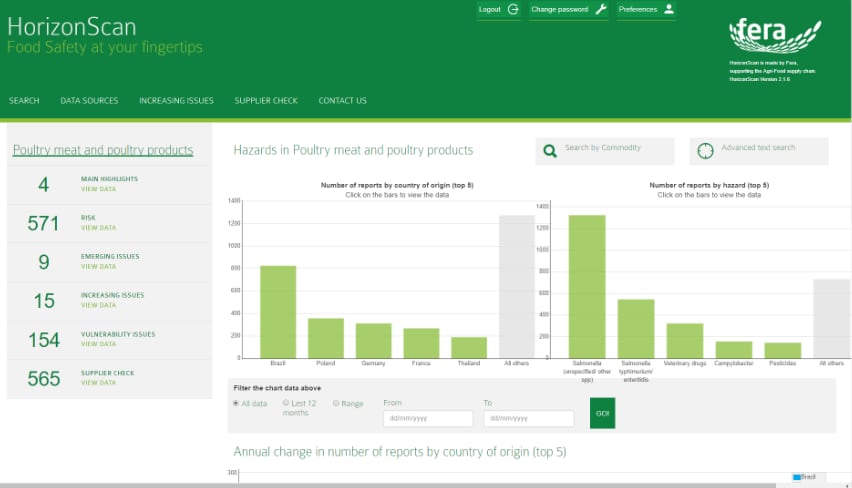Click the number 154 for Vulnerability Issues

pyautogui.click(x=44, y=340)
